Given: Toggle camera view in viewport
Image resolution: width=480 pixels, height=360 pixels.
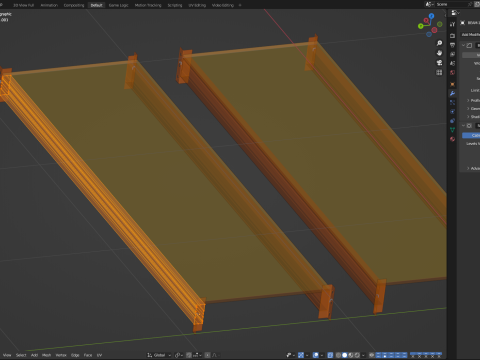Looking at the screenshot, I should click(x=439, y=63).
